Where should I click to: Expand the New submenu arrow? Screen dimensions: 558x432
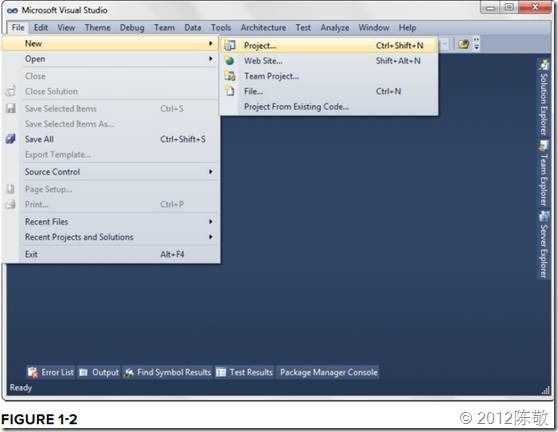pyautogui.click(x=211, y=43)
